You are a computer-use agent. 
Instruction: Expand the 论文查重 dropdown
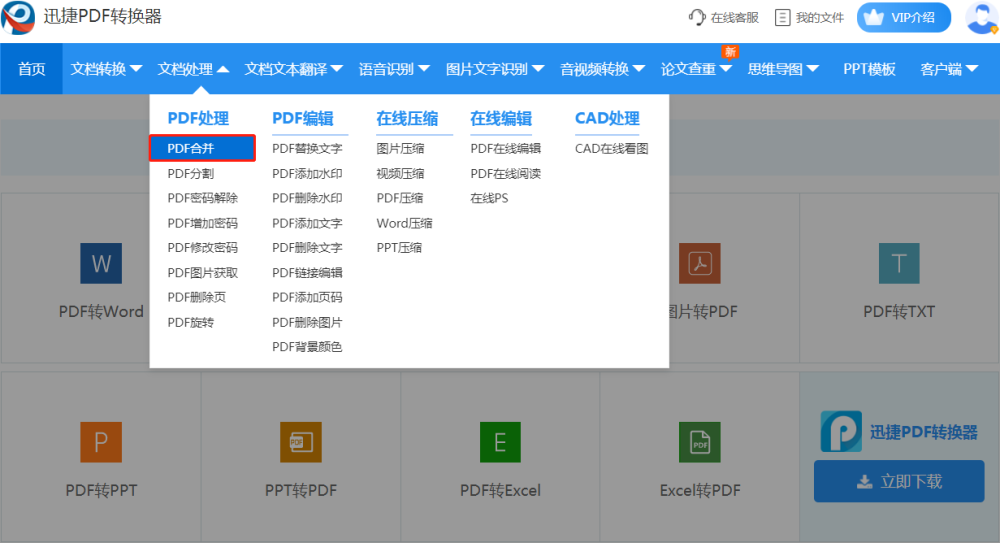(696, 69)
